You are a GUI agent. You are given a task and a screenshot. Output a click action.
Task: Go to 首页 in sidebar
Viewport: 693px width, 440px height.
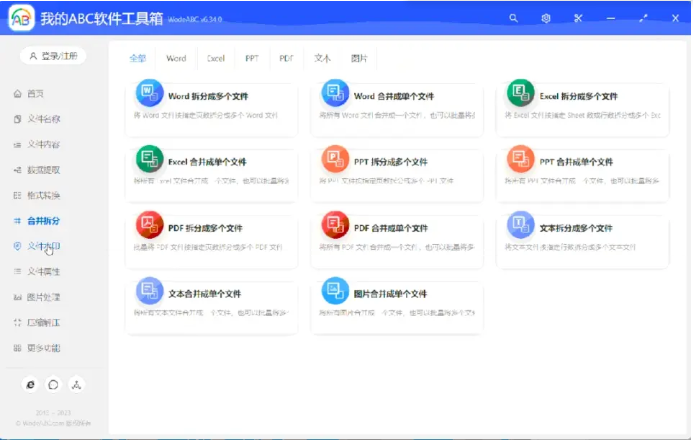(35, 94)
